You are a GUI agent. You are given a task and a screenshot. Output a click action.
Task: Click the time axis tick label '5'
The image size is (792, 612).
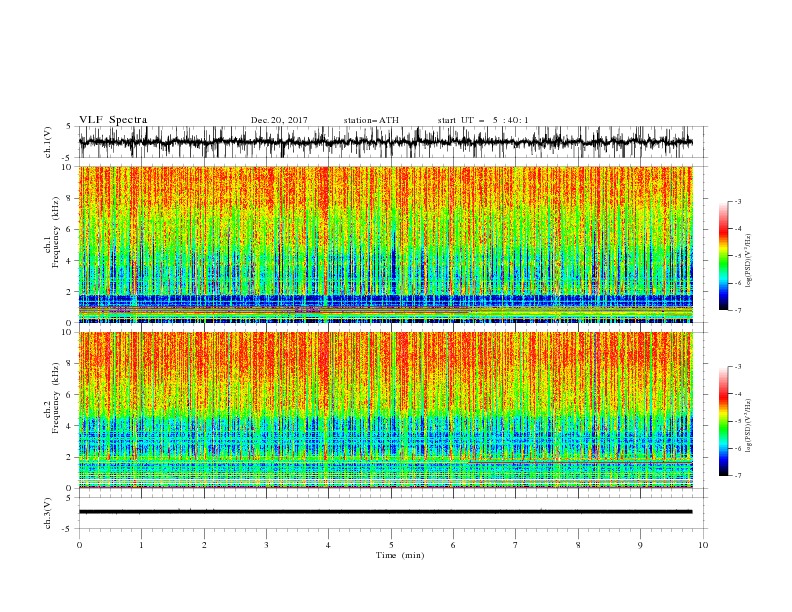coord(391,545)
